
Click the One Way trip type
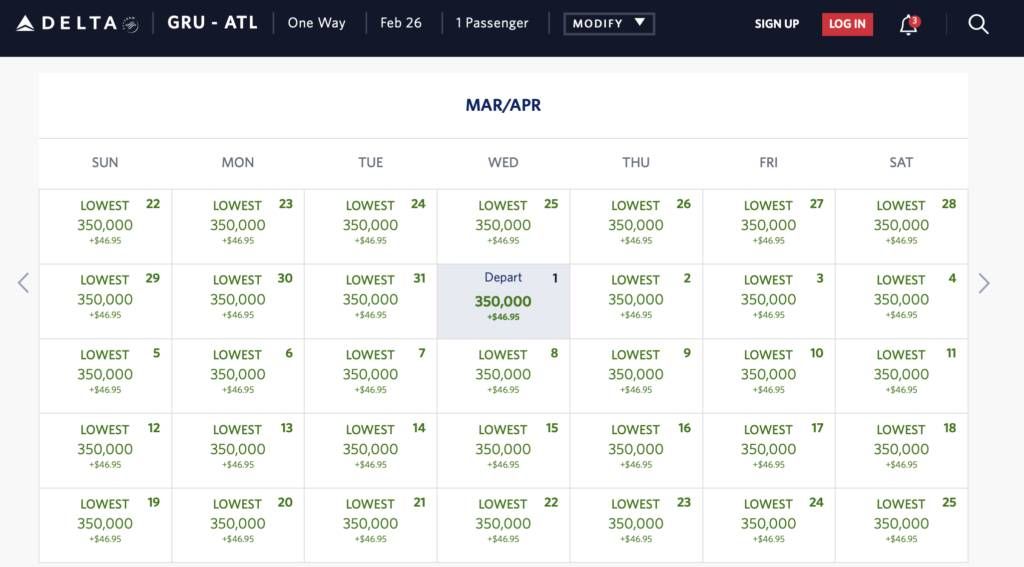click(317, 23)
